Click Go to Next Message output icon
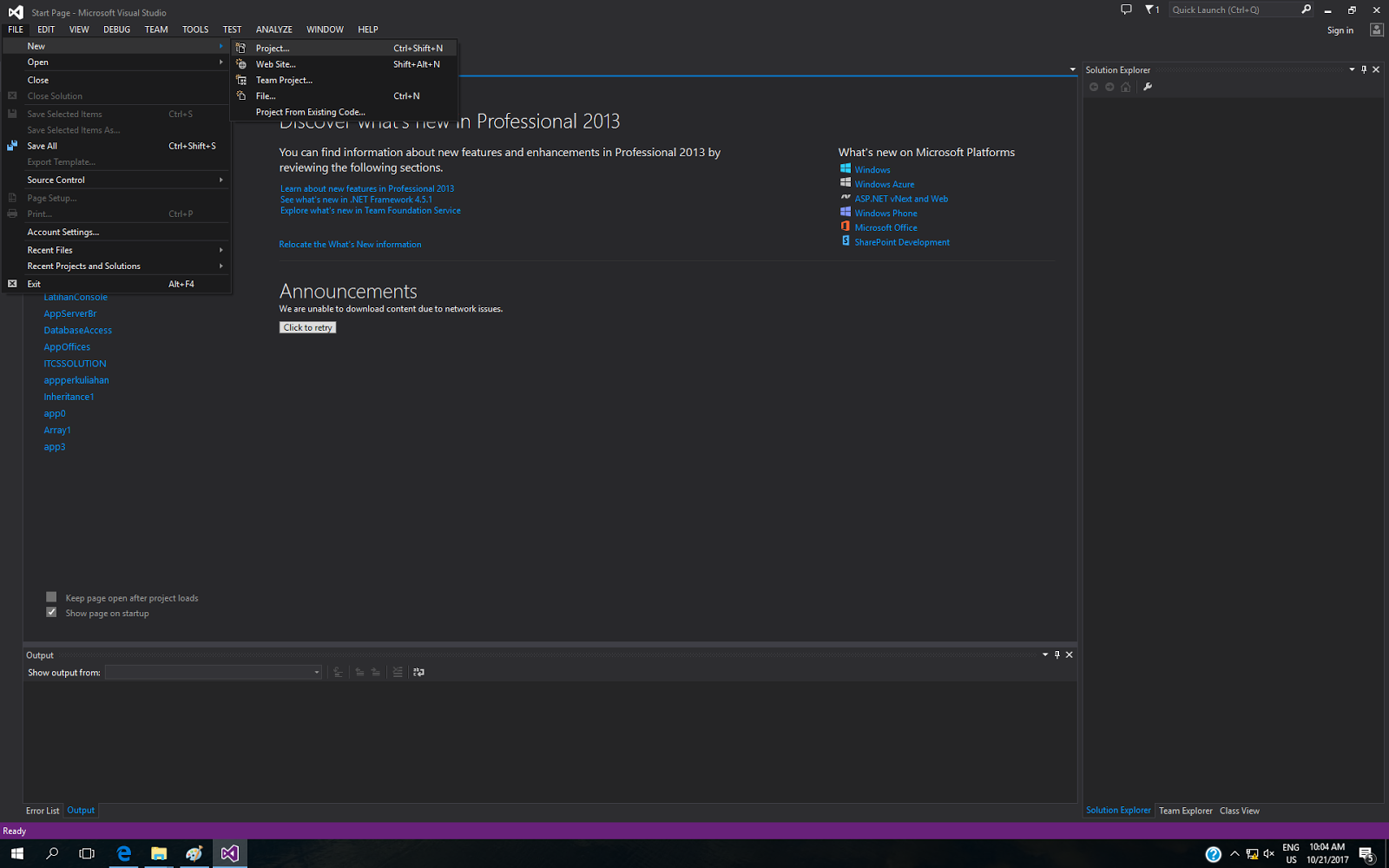Image resolution: width=1389 pixels, height=868 pixels. tap(376, 672)
